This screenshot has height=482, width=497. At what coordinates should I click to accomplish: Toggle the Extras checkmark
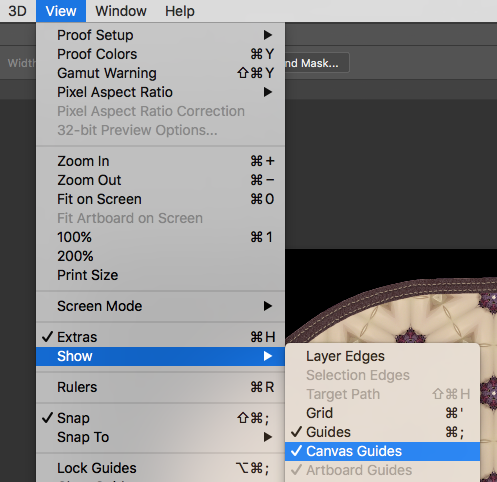point(160,337)
